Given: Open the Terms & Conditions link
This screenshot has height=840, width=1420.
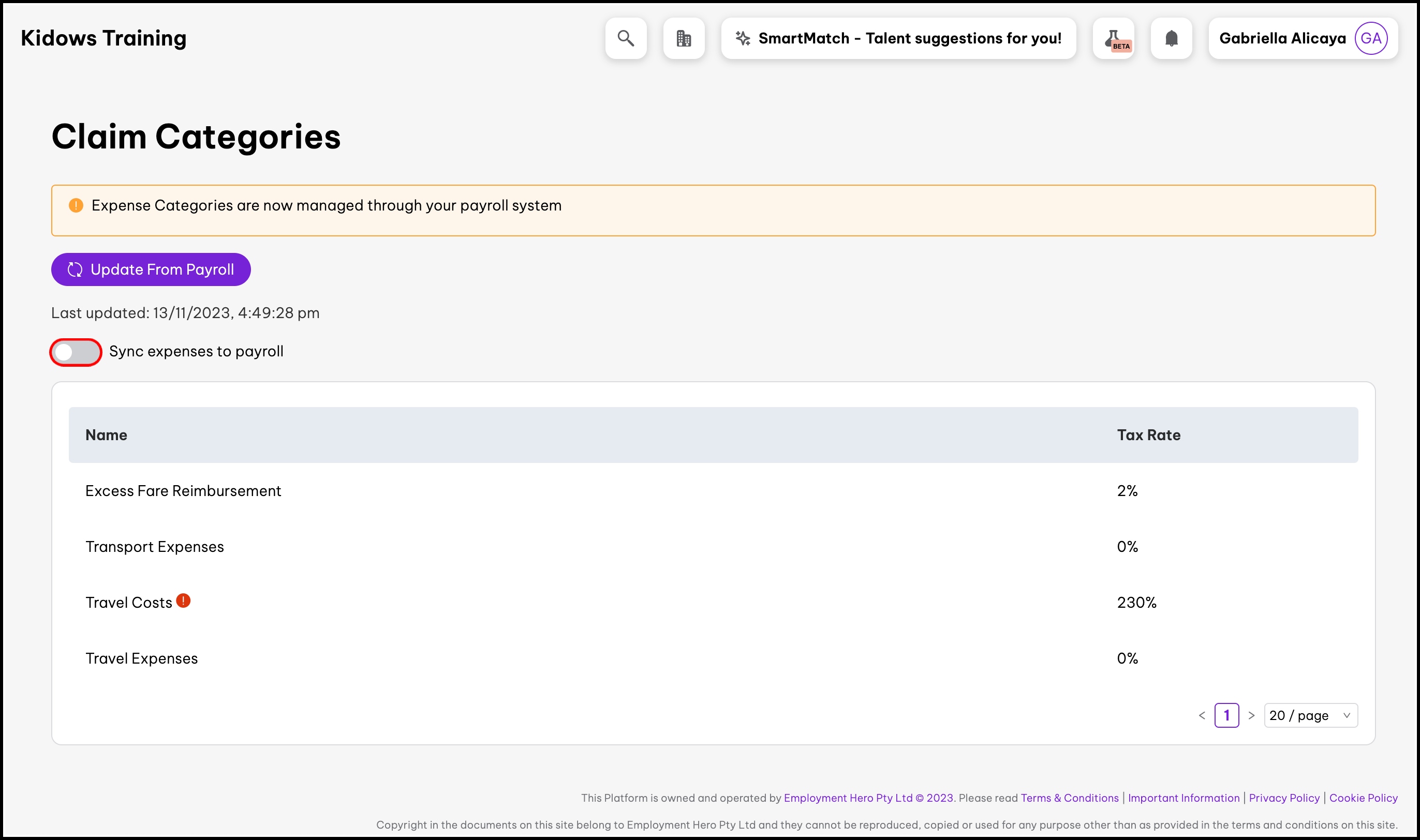Looking at the screenshot, I should coord(1069,798).
